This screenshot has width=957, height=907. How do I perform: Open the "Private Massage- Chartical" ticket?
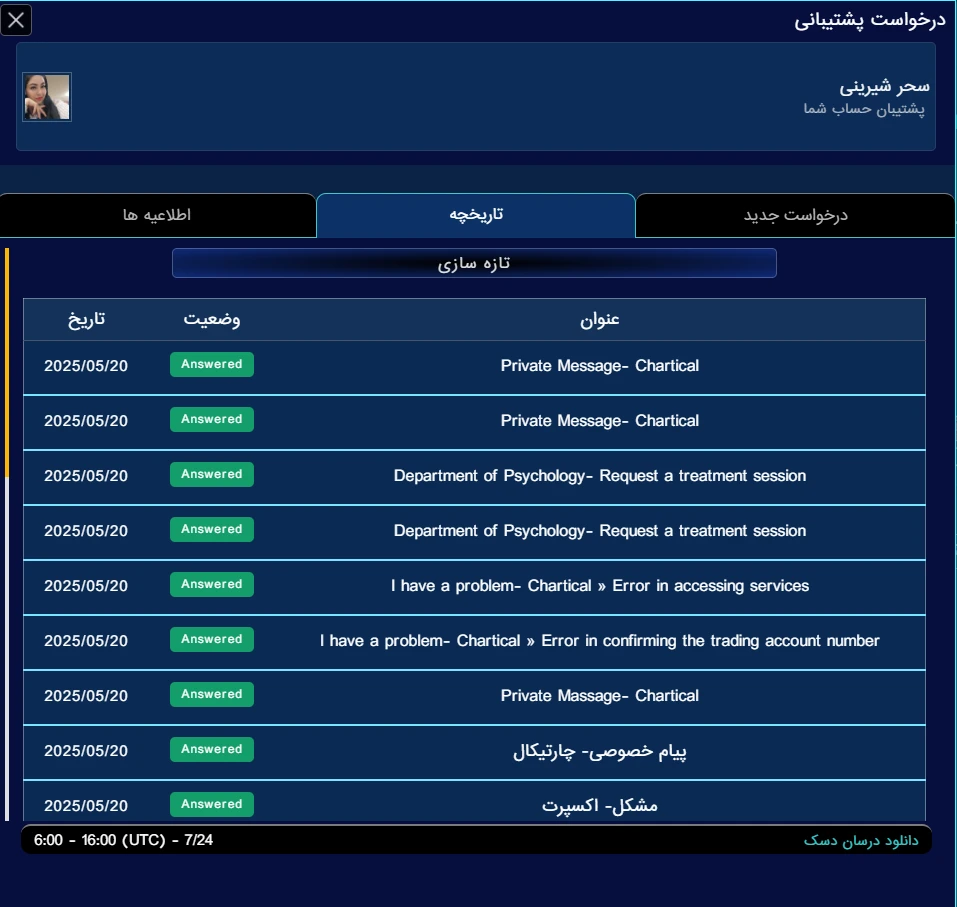[600, 696]
